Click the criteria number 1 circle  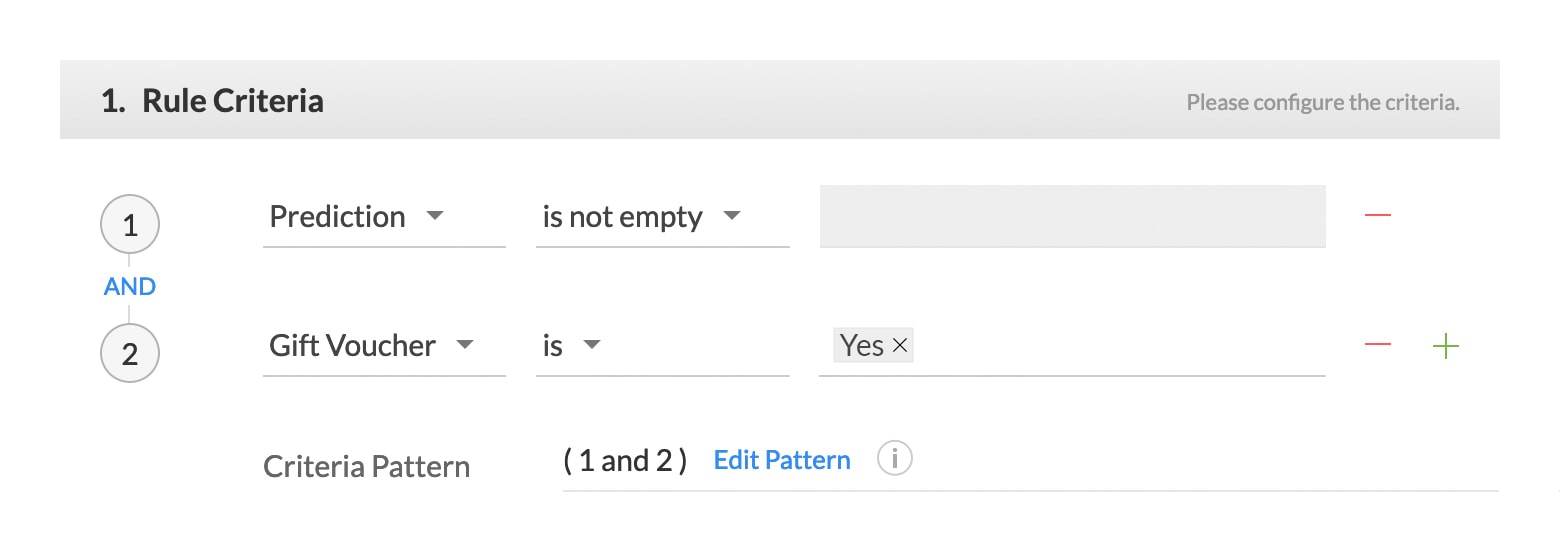tap(129, 225)
